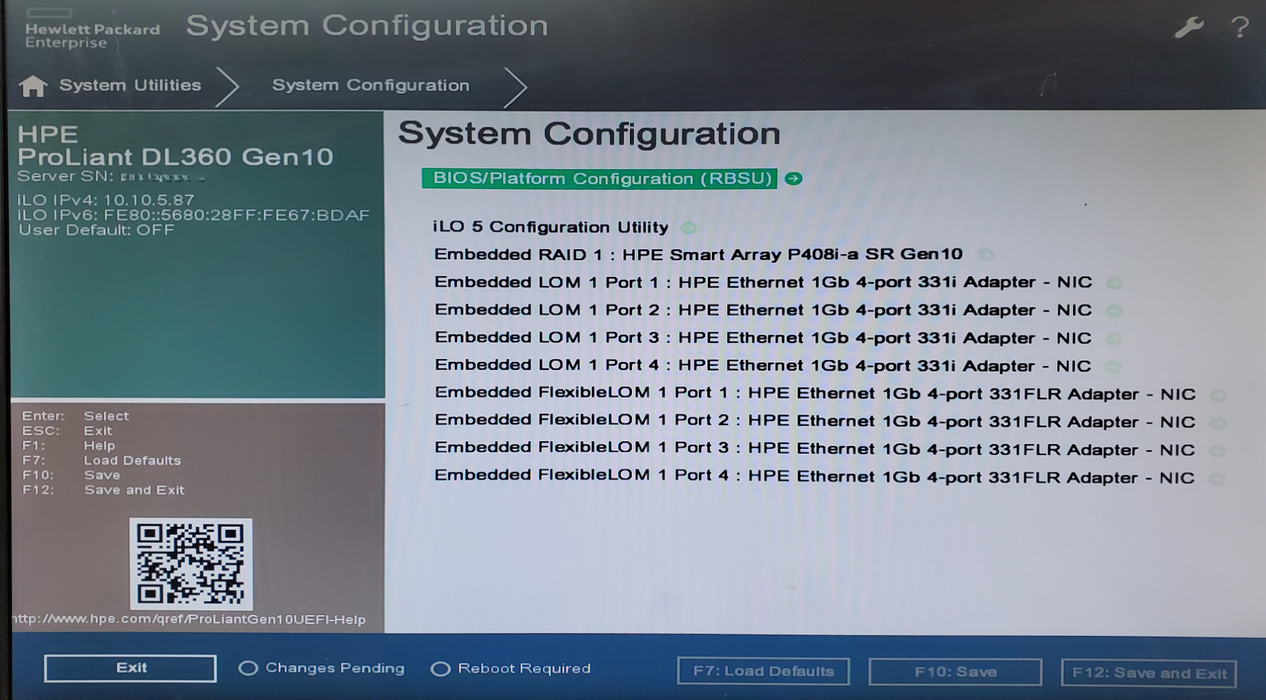The height and width of the screenshot is (700, 1266).
Task: Click arrow icon beside iLO 5 Configuration Utility
Action: click(x=689, y=228)
